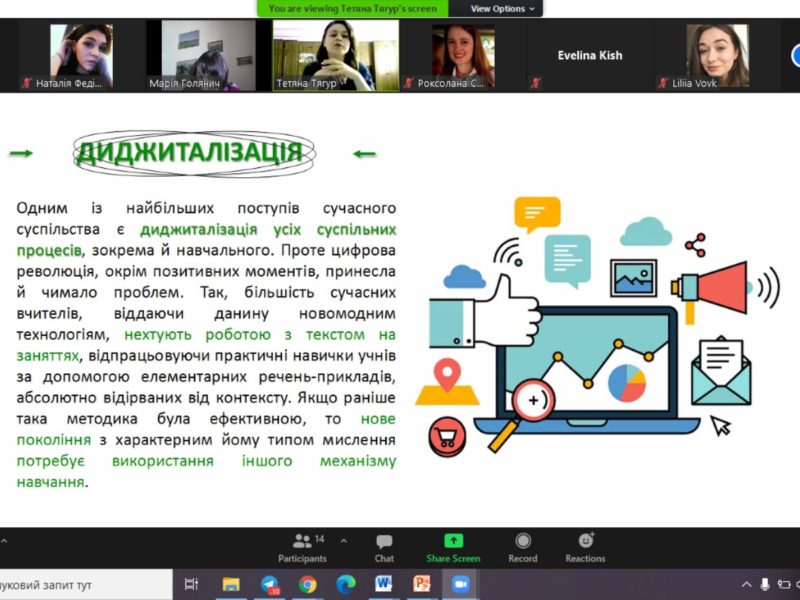Click the green Share Screen button
800x600 pixels.
coord(453,546)
